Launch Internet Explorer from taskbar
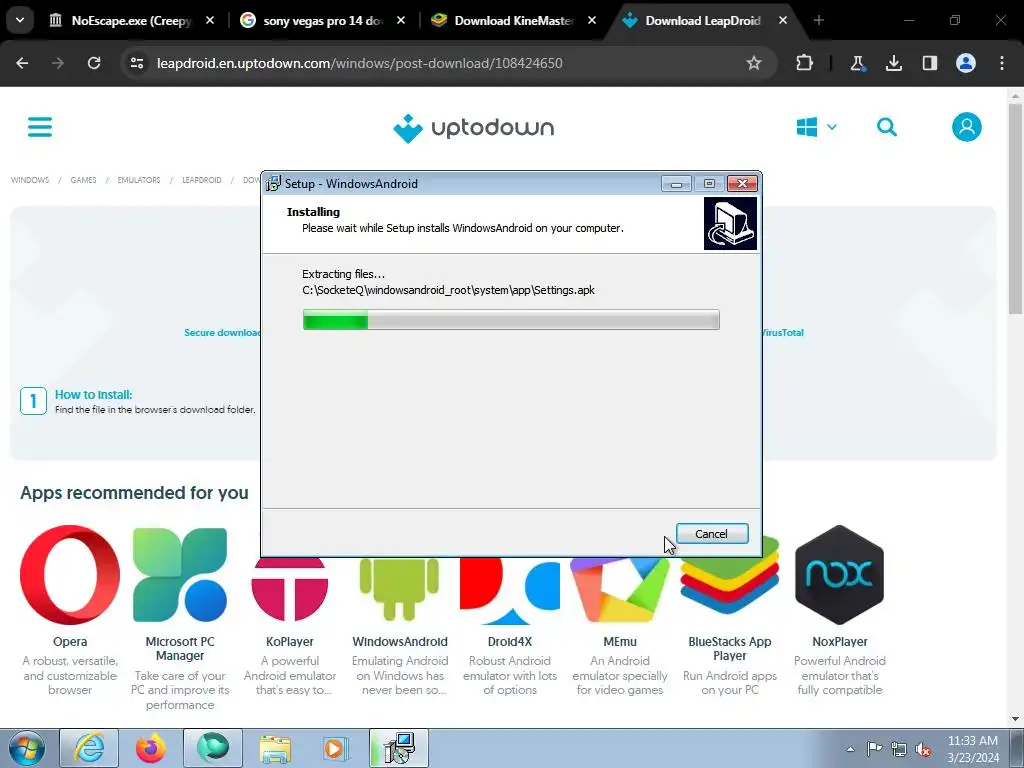The image size is (1024, 768). pos(89,748)
